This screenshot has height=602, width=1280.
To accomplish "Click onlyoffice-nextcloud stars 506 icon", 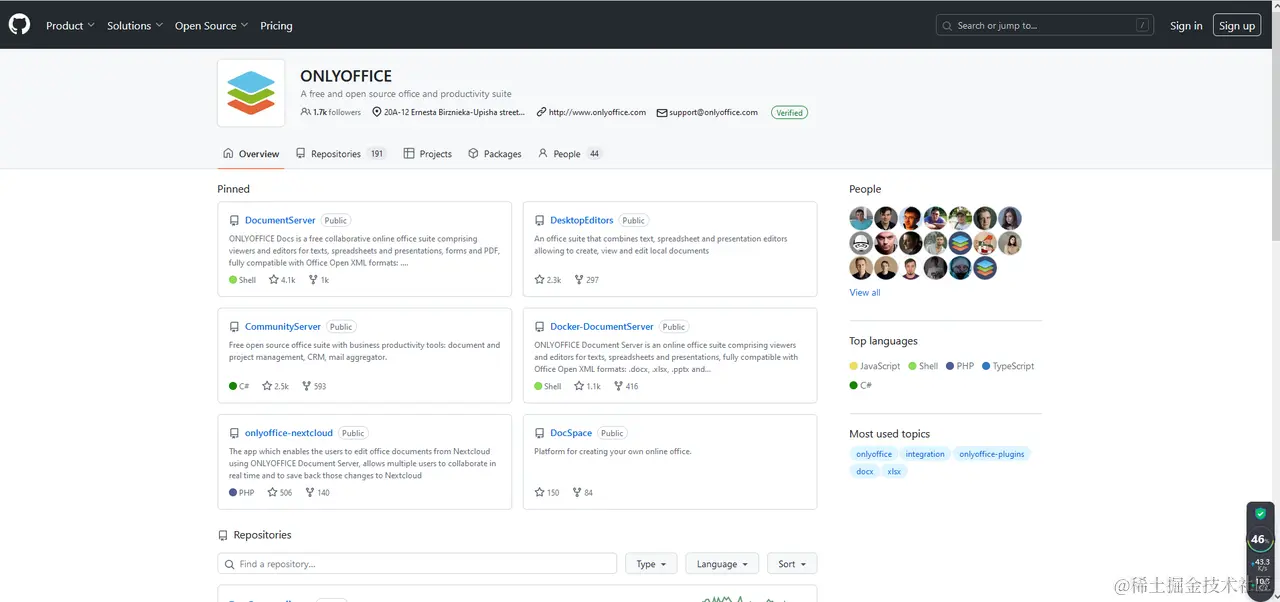I will [272, 492].
